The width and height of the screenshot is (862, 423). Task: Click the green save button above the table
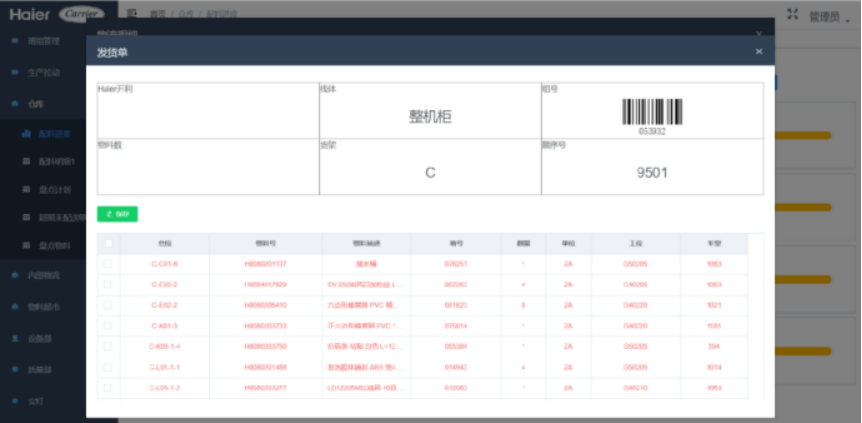117,214
